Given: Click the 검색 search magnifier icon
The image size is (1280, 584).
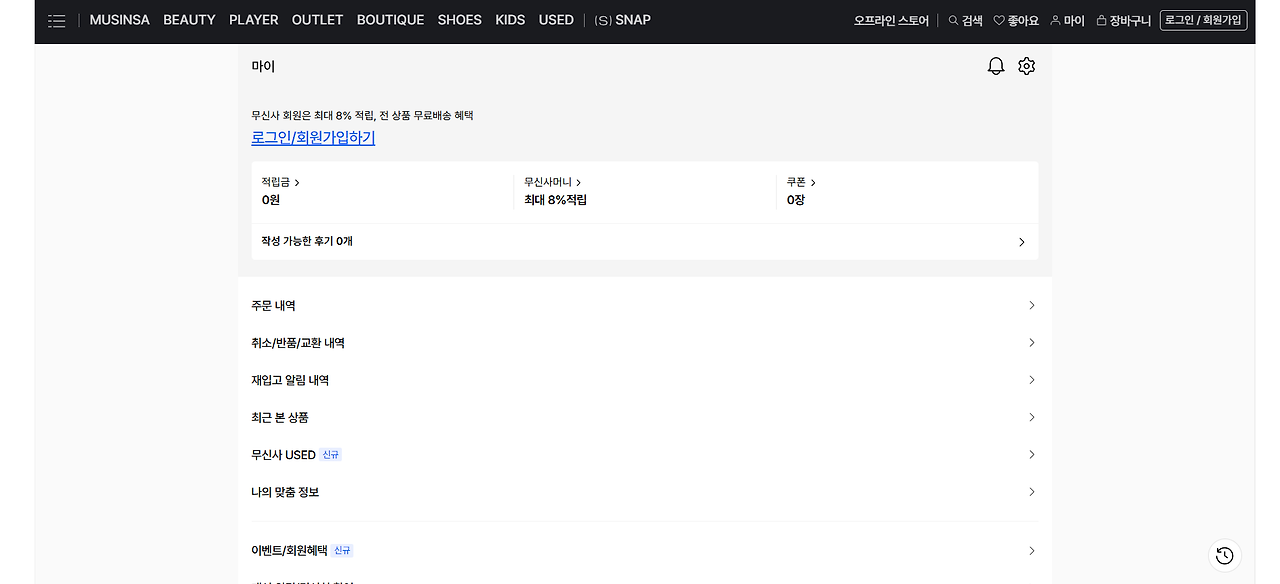Looking at the screenshot, I should tap(954, 21).
